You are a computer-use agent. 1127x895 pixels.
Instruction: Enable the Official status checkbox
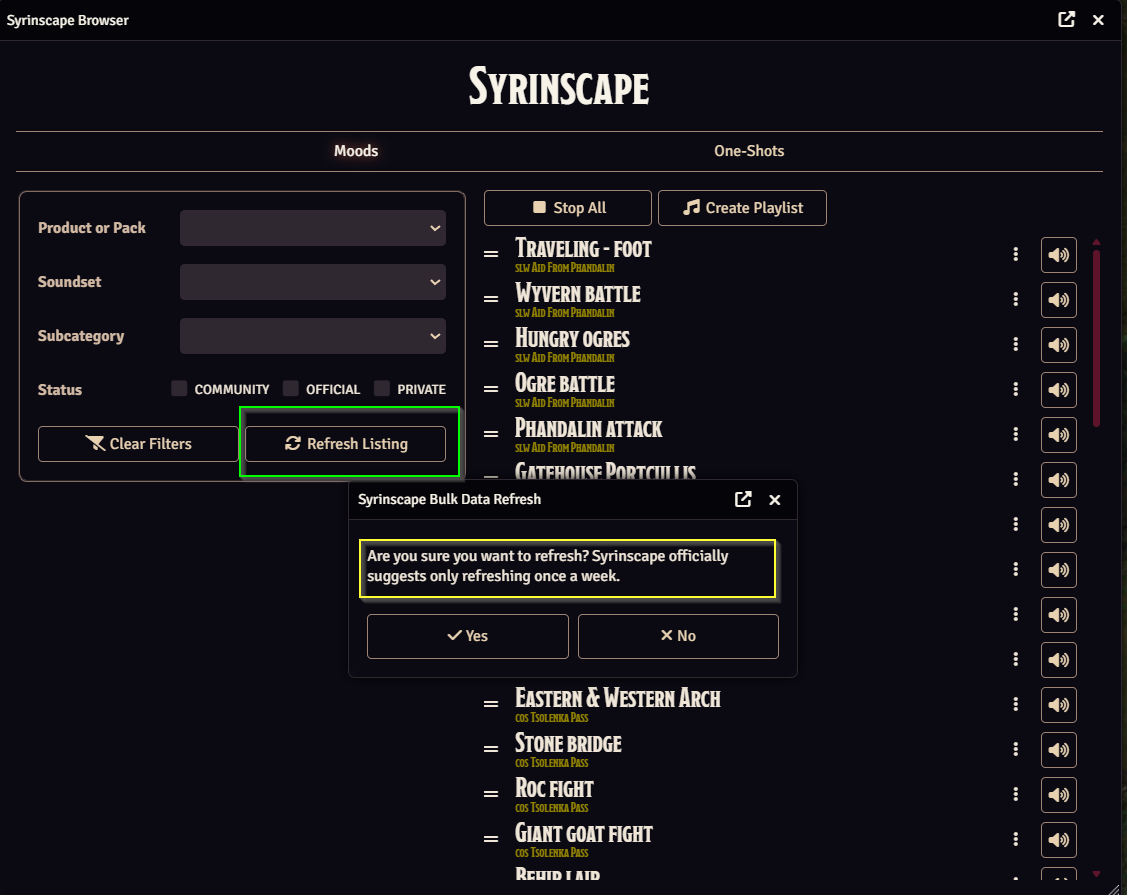[290, 389]
